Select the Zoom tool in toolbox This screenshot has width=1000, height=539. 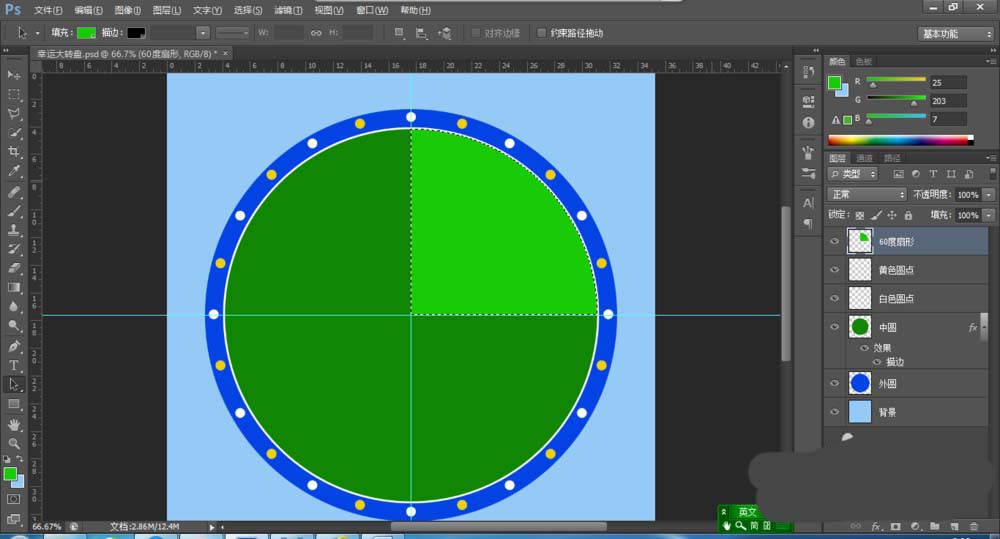13,444
